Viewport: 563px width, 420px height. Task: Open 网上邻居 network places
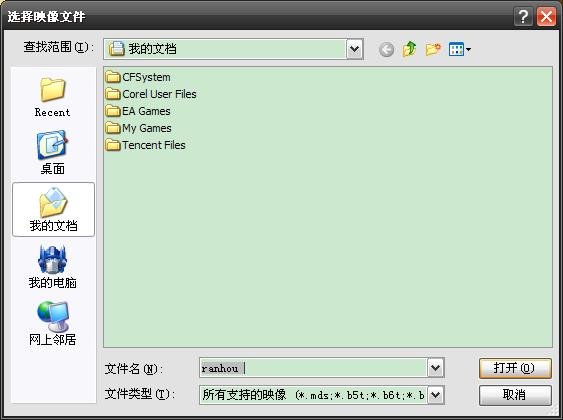point(53,323)
